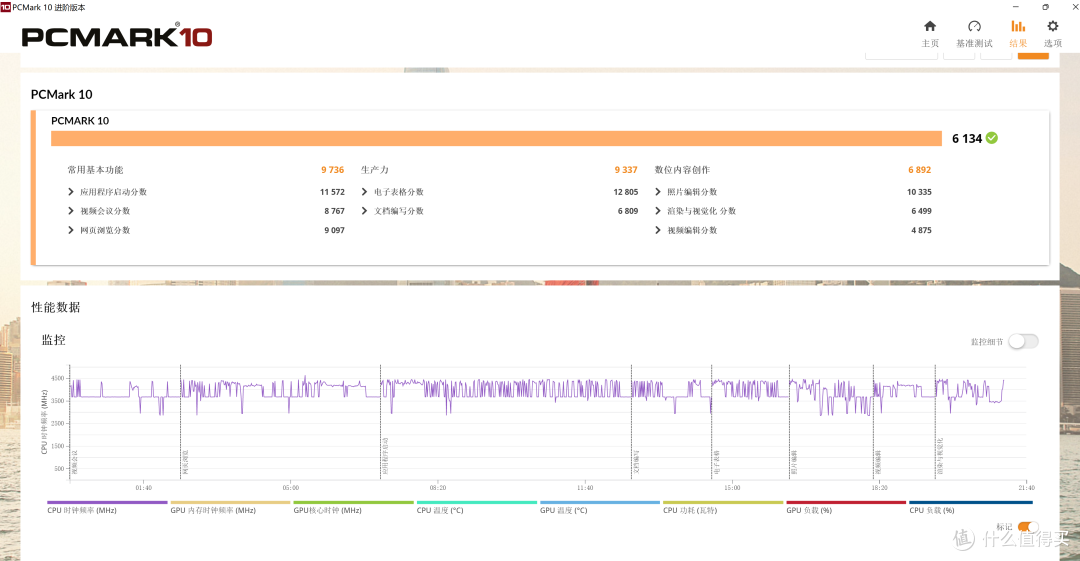This screenshot has width=1080, height=561.
Task: Click the 文档编写 marker line on the chart
Action: point(632,422)
